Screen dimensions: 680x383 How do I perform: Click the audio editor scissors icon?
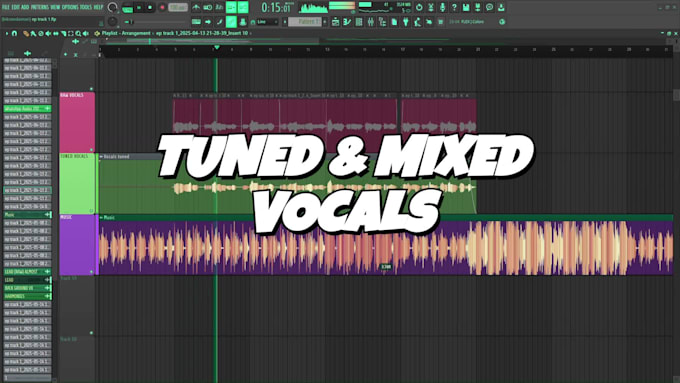coord(431,7)
